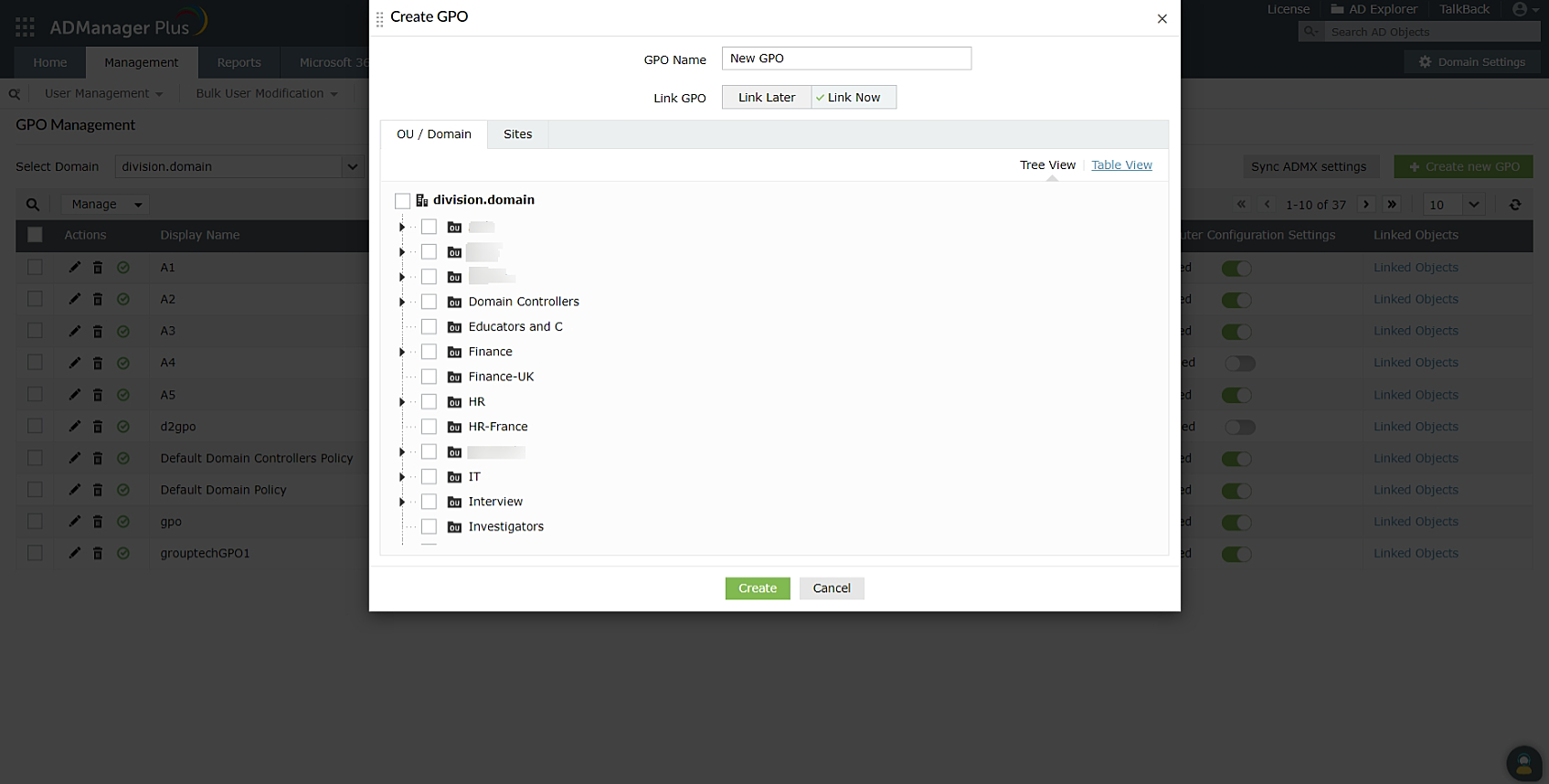Click the chat assistant avatar icon

[1523, 763]
